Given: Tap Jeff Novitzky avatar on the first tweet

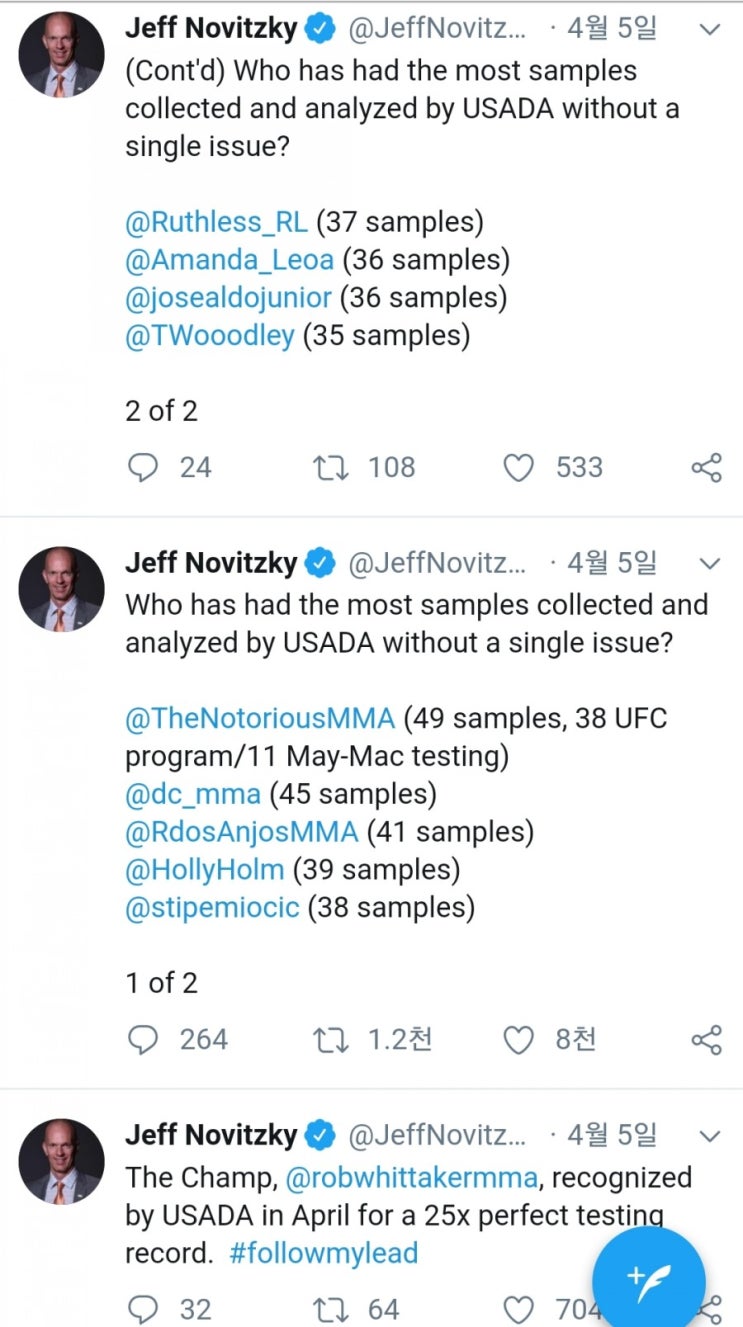Looking at the screenshot, I should [x=62, y=55].
